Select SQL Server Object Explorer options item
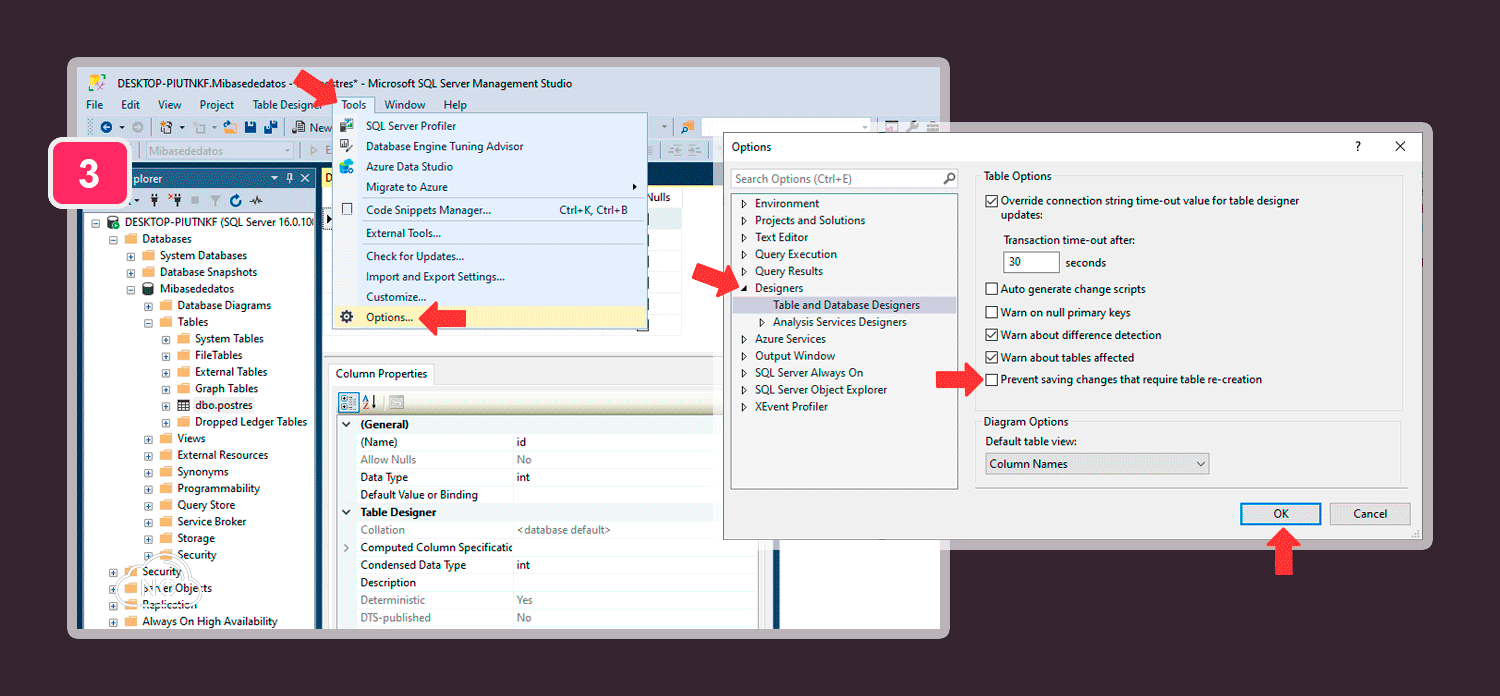Image resolution: width=1500 pixels, height=696 pixels. (x=821, y=390)
